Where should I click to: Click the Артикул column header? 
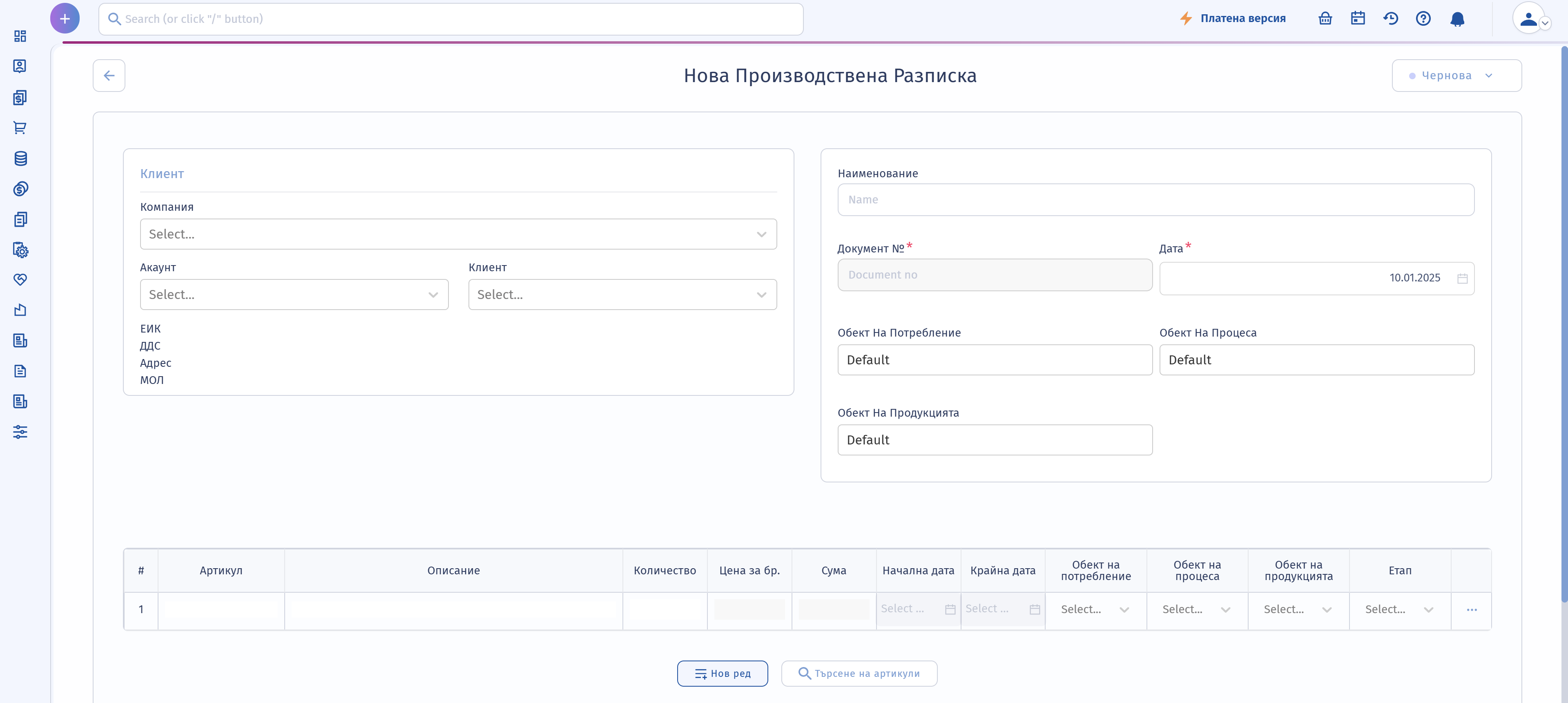[221, 571]
